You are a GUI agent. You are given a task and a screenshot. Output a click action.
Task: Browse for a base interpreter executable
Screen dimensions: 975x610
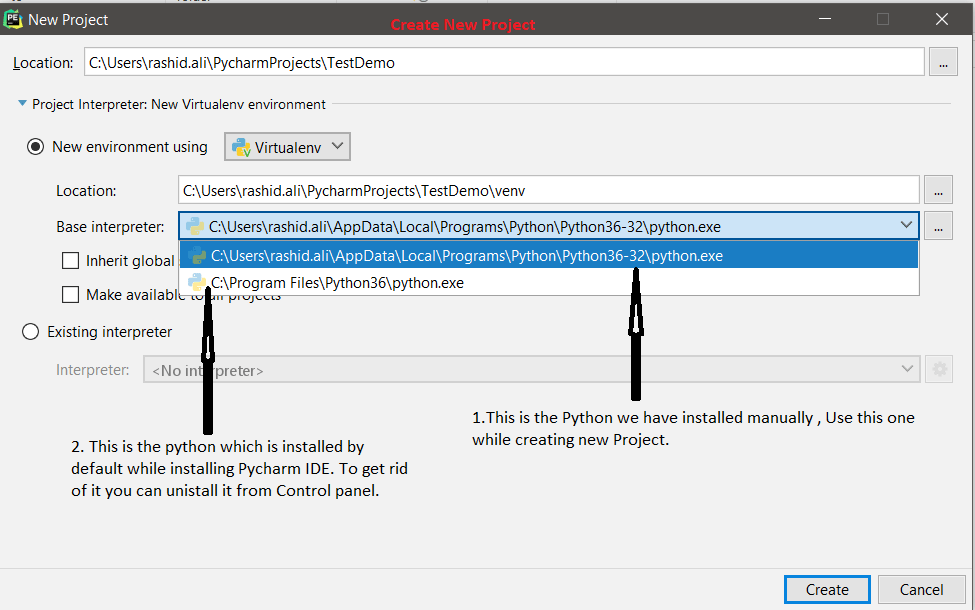(x=938, y=226)
